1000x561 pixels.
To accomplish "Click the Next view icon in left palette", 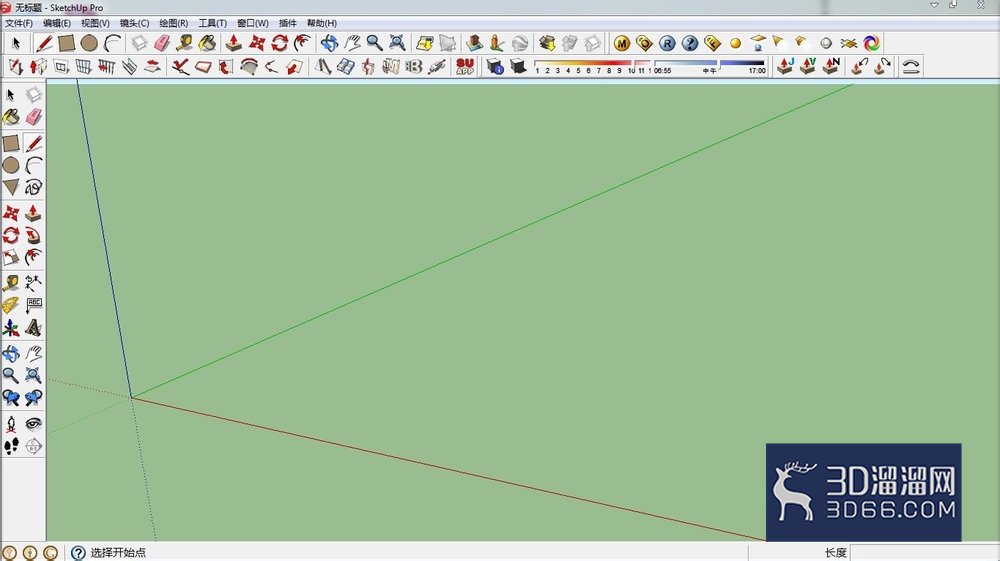I will [x=33, y=398].
